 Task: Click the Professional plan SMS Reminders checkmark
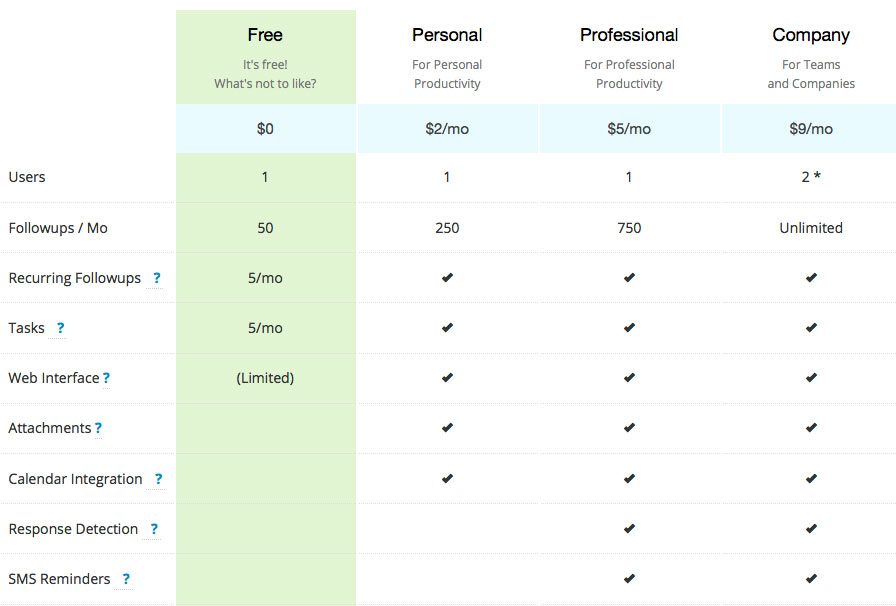pyautogui.click(x=629, y=579)
